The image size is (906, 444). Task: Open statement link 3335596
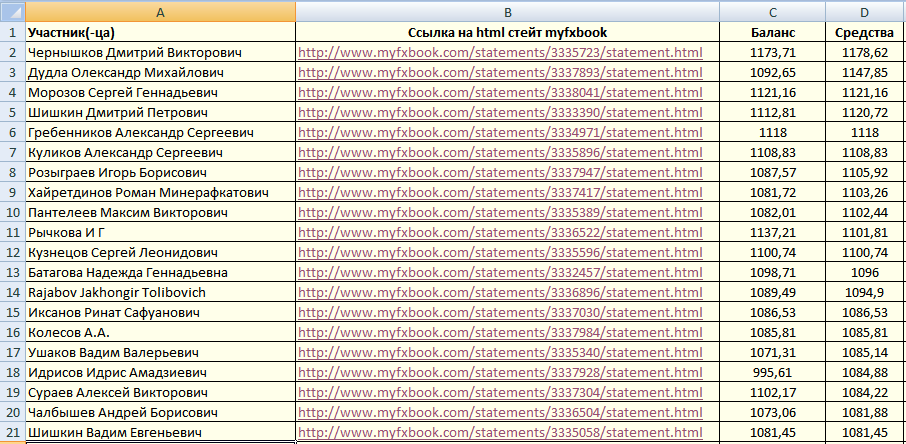click(500, 253)
